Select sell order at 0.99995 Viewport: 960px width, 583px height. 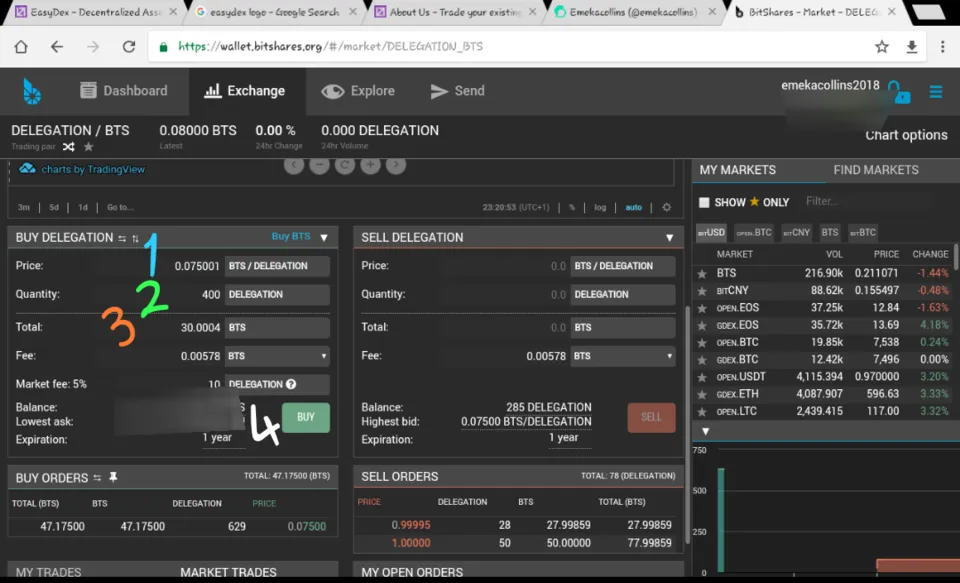pyautogui.click(x=519, y=525)
